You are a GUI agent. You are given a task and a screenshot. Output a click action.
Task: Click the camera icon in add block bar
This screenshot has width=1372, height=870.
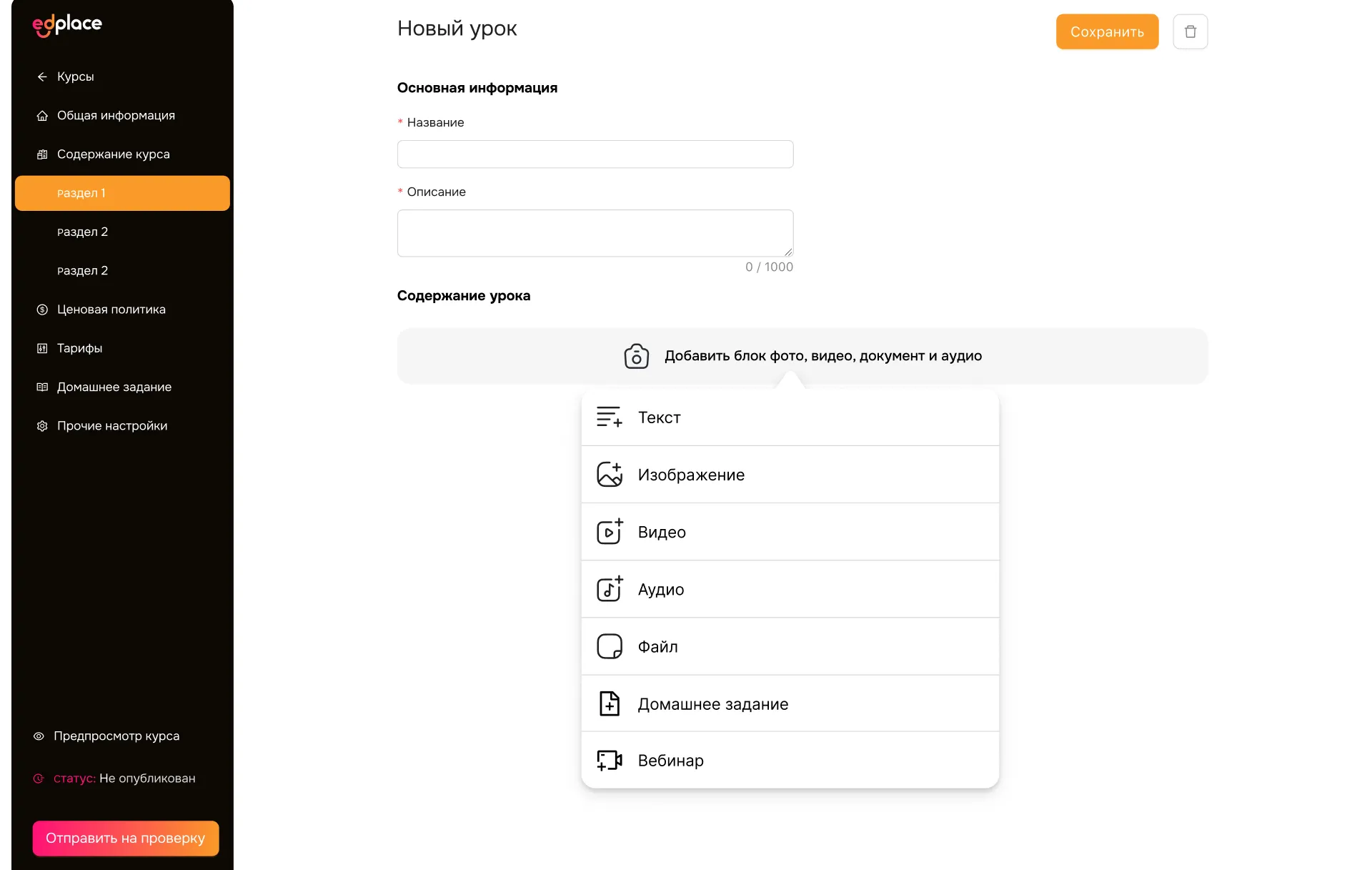point(636,356)
